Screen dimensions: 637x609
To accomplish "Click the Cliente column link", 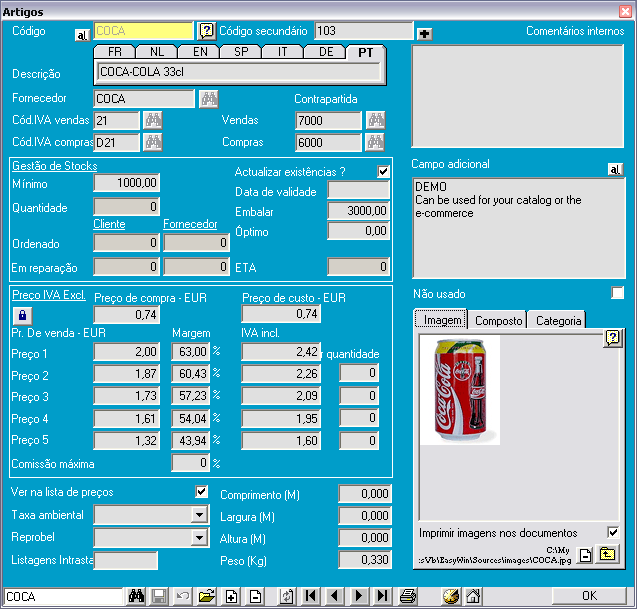I will pyautogui.click(x=109, y=224).
